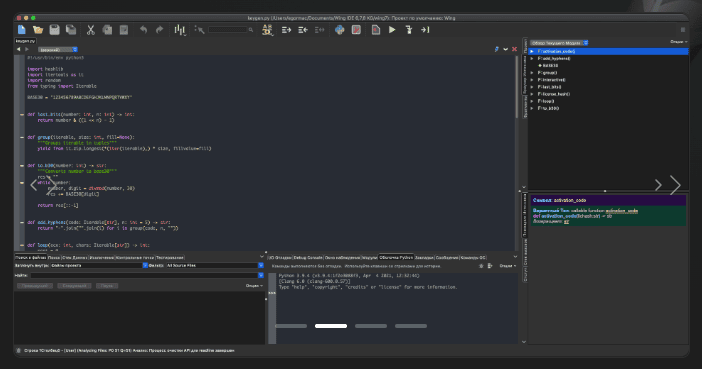702x369 pixels.
Task: Select the keygen.py editor tab
Action: click(25, 41)
